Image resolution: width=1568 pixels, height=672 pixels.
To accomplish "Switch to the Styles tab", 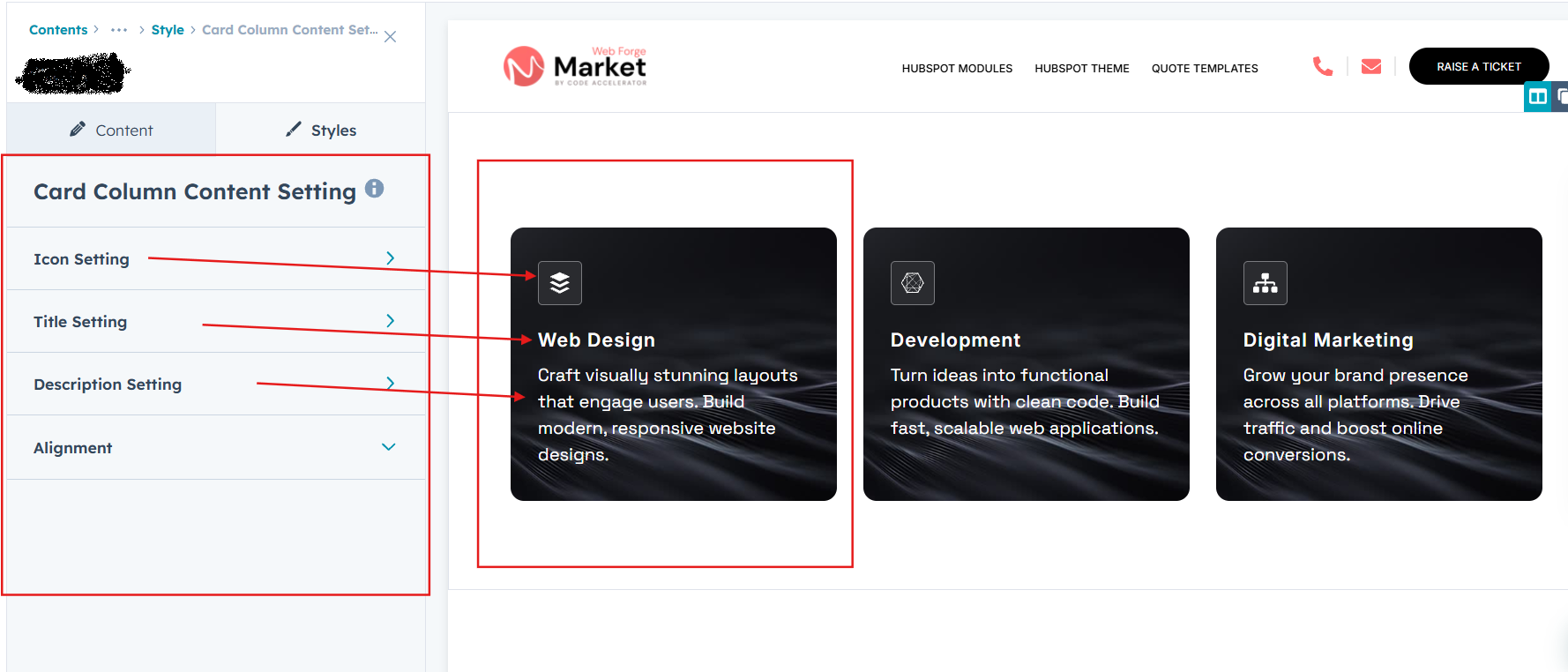I will click(321, 130).
